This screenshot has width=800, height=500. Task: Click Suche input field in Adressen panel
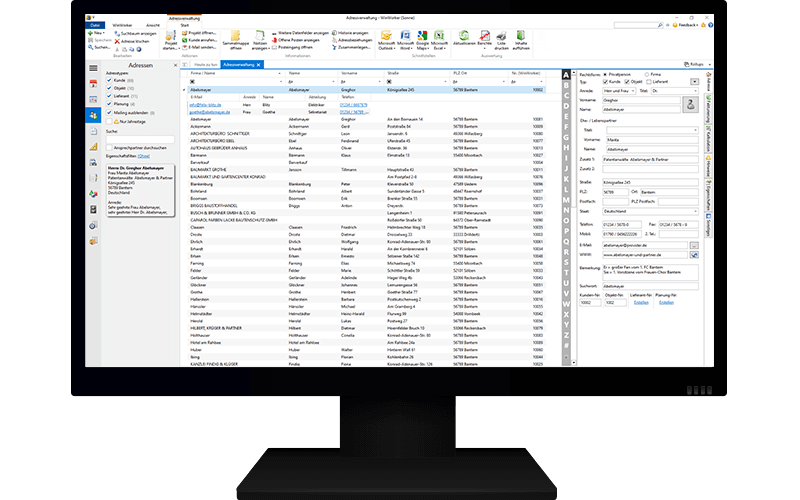point(140,139)
